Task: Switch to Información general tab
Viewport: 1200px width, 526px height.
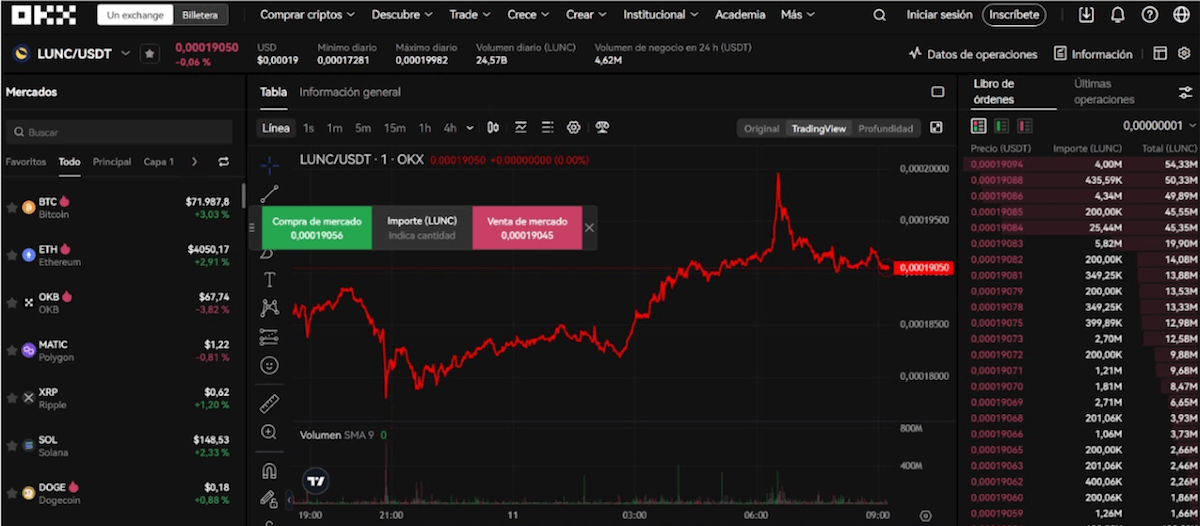Action: pyautogui.click(x=350, y=92)
